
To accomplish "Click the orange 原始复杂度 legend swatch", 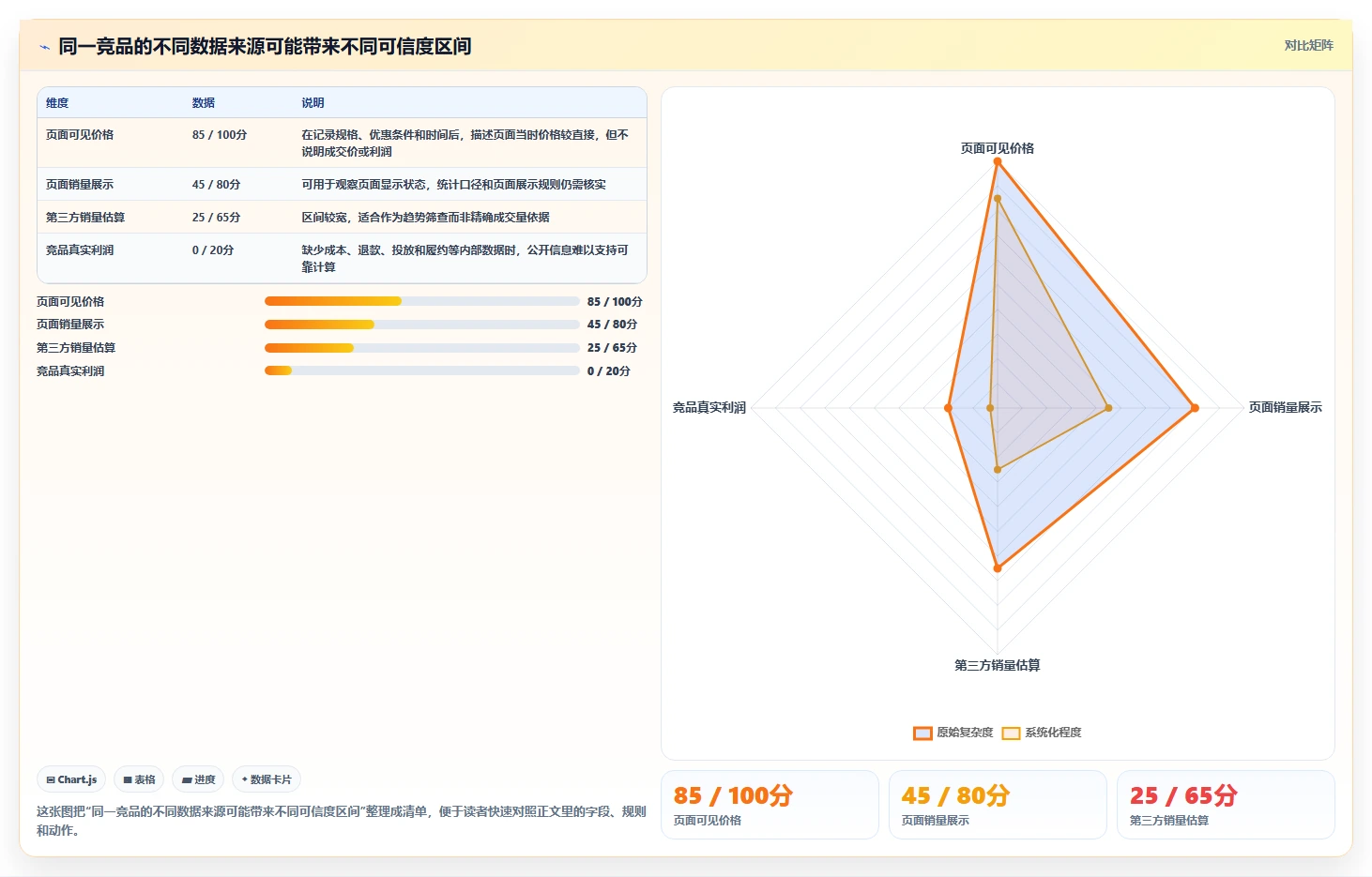I will (922, 733).
